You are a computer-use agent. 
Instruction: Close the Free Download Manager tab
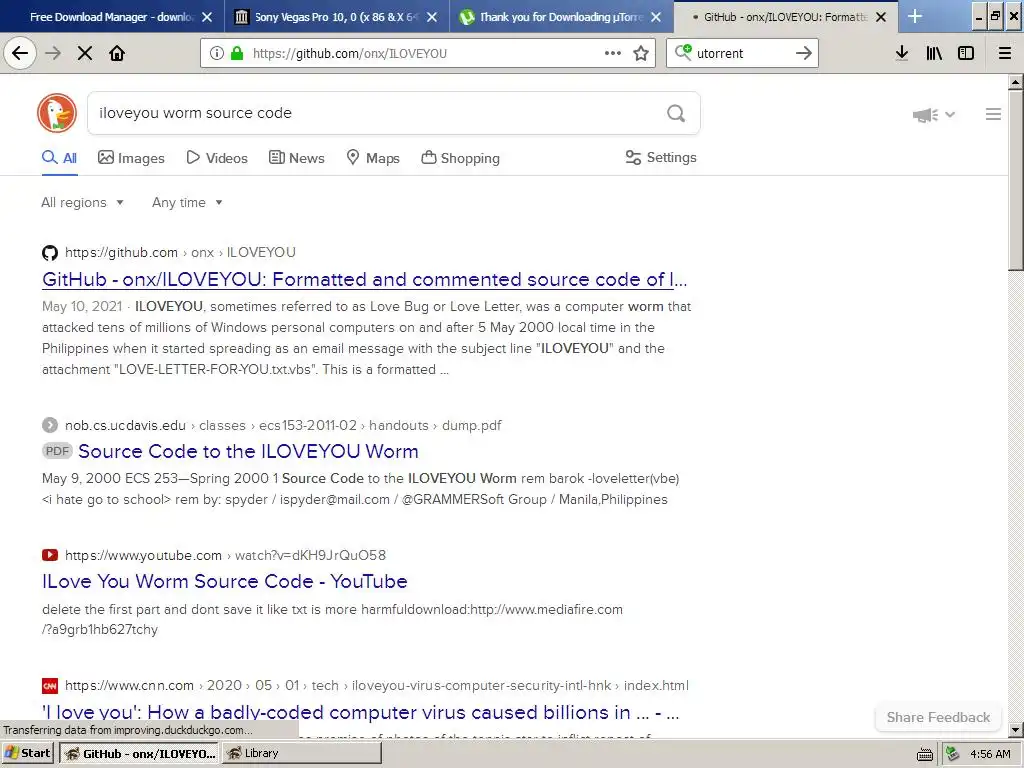pos(207,17)
